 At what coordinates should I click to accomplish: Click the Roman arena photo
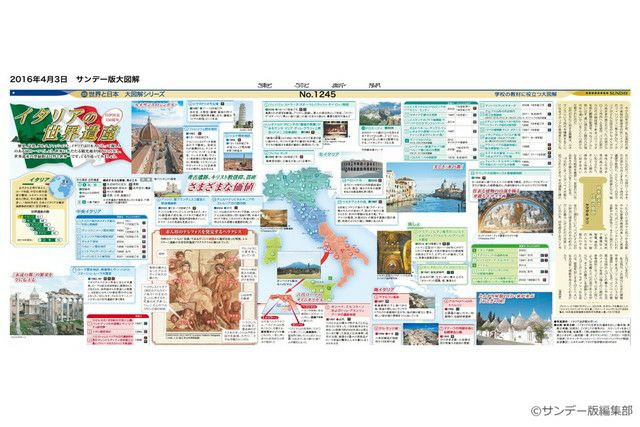[360, 168]
